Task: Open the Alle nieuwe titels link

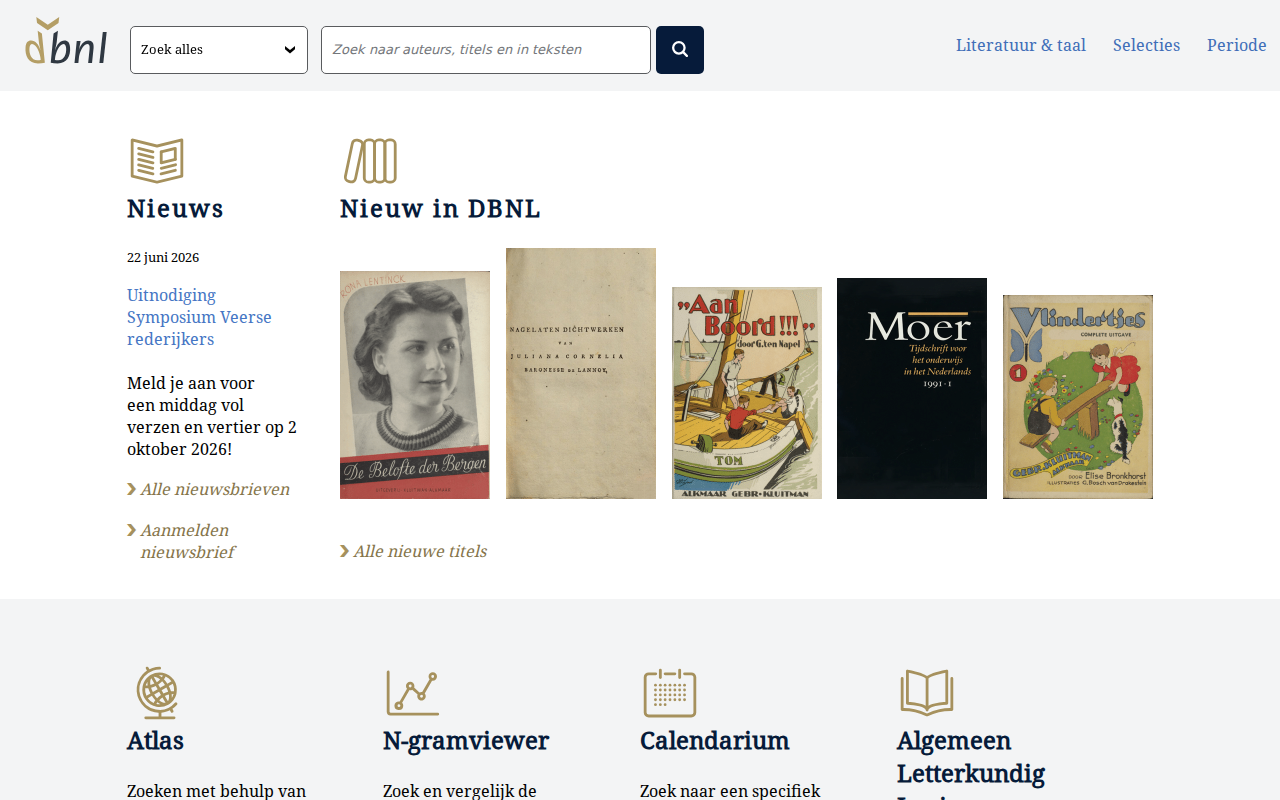Action: 413,551
